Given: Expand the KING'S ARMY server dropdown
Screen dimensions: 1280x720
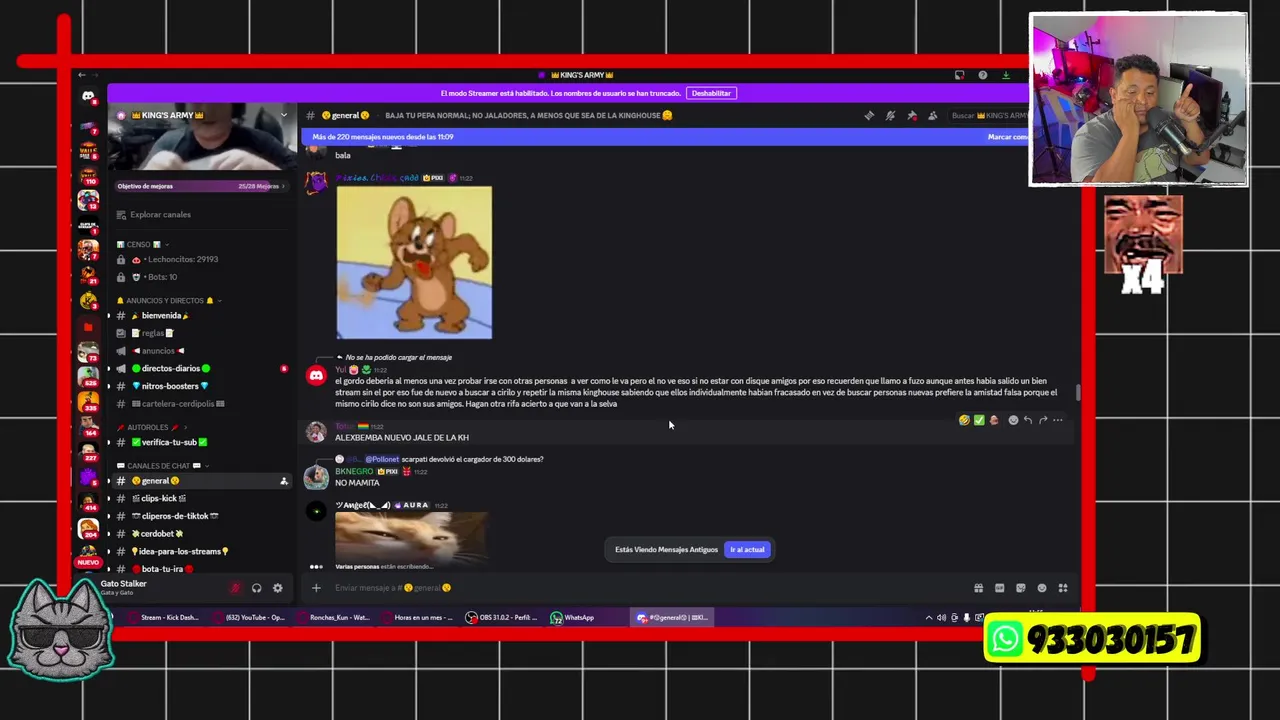Looking at the screenshot, I should point(283,115).
